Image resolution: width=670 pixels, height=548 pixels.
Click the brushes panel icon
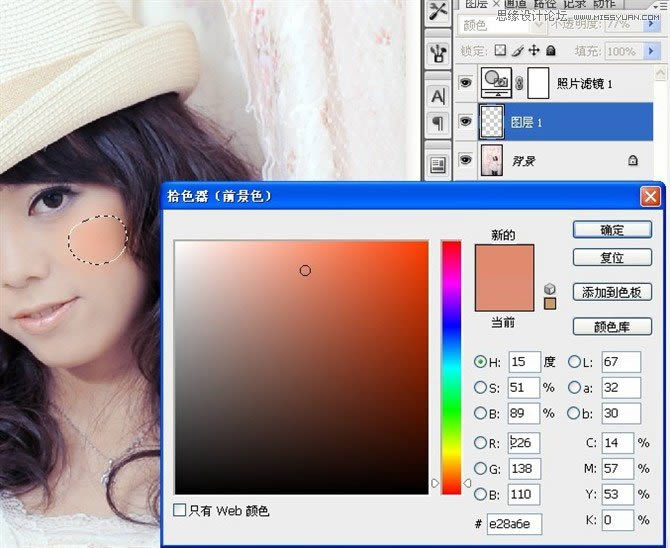(437, 52)
